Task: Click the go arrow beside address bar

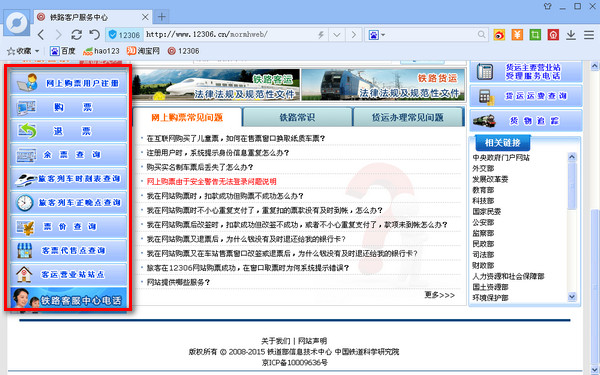Action: click(x=354, y=35)
